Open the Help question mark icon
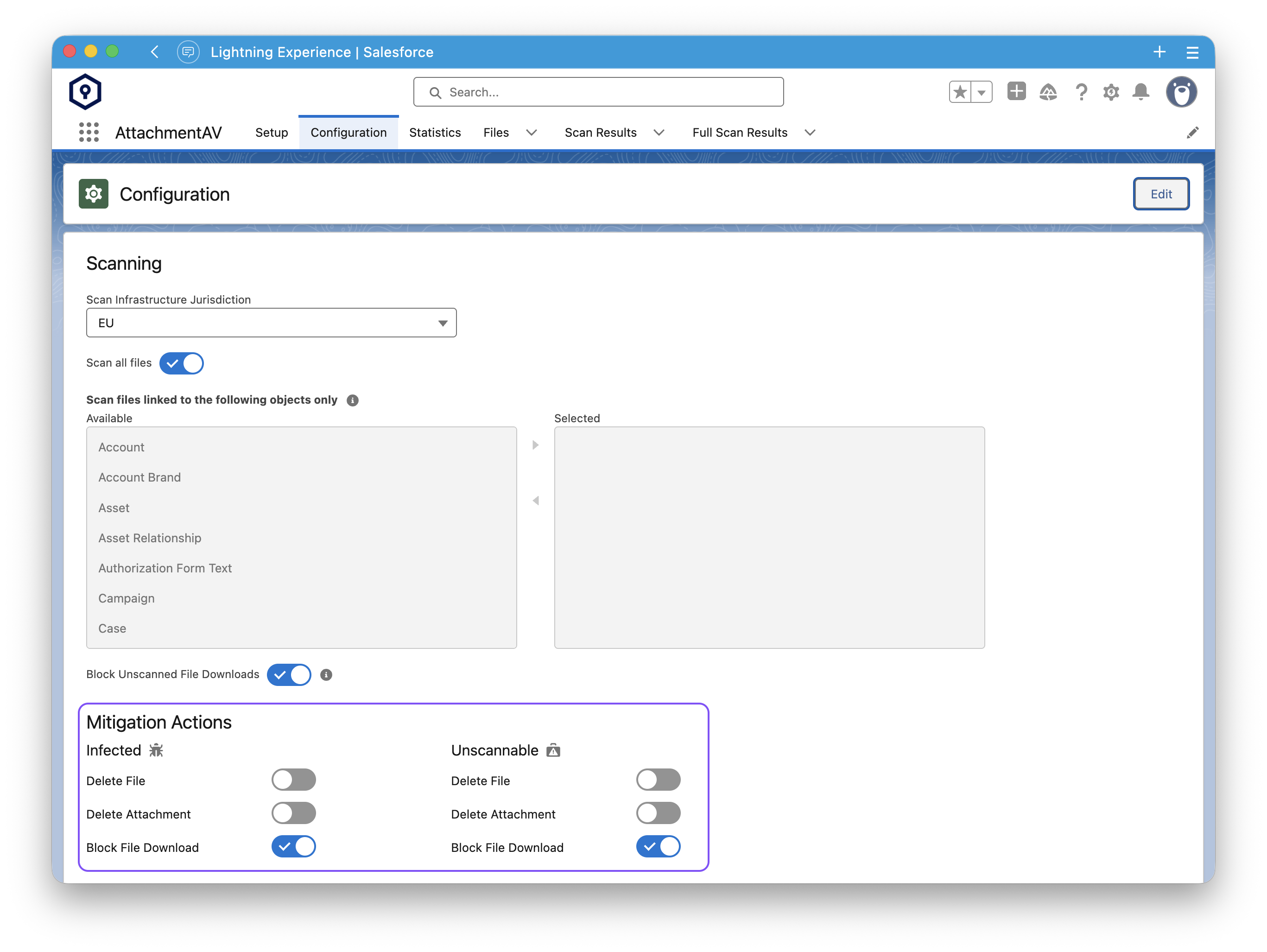 (x=1081, y=92)
